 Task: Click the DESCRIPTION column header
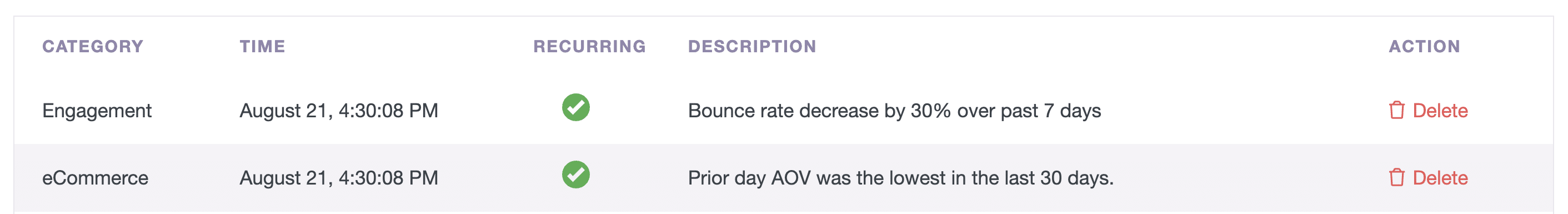click(752, 46)
